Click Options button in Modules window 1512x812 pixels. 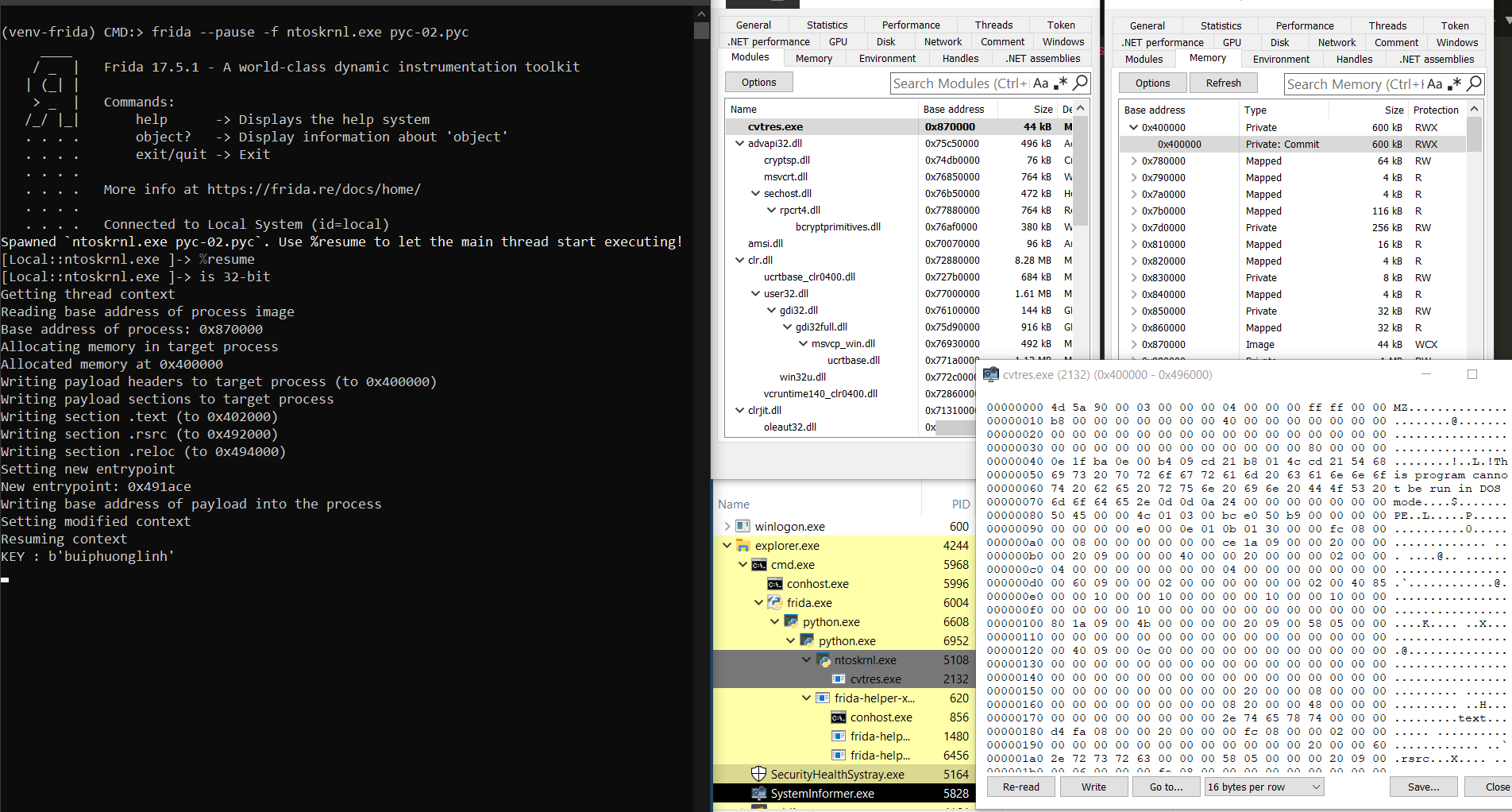coord(758,82)
